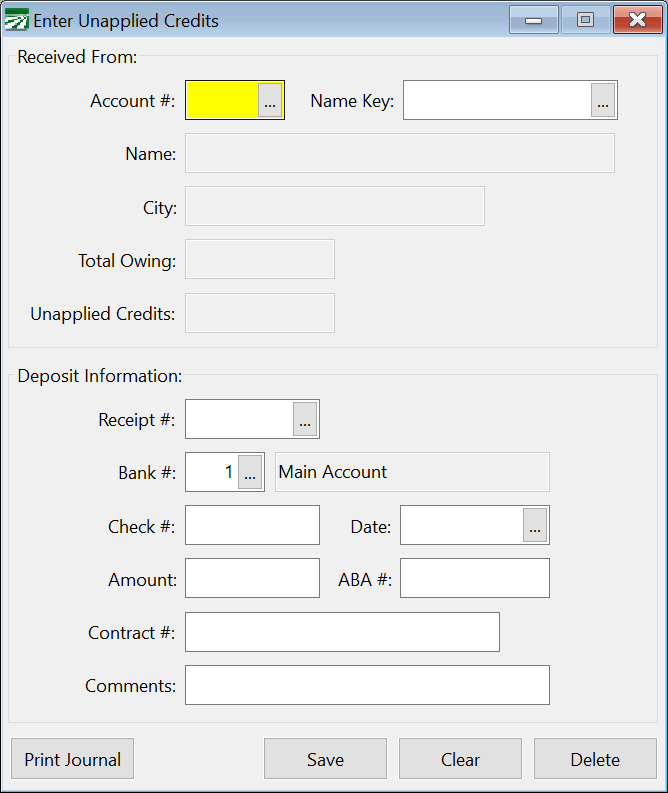Click the Amount input field

click(252, 578)
